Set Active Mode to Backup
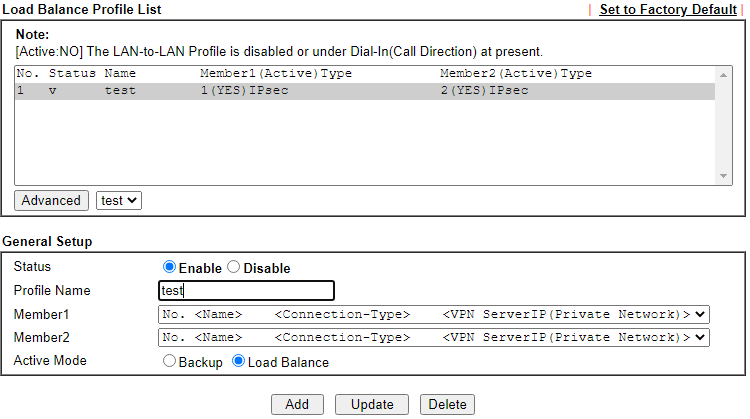The image size is (750, 419). tap(169, 361)
